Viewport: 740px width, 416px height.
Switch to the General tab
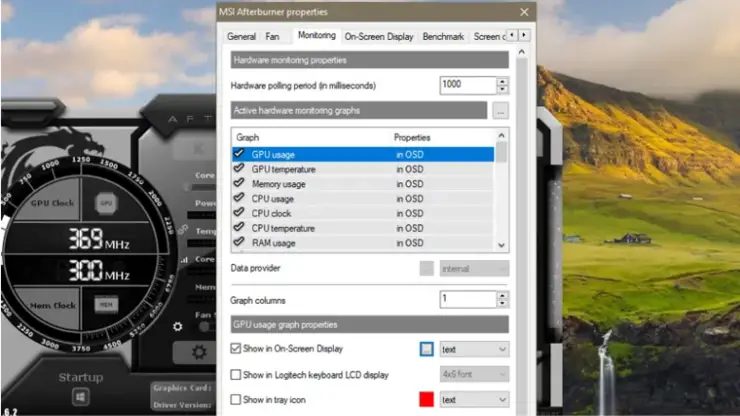241,37
